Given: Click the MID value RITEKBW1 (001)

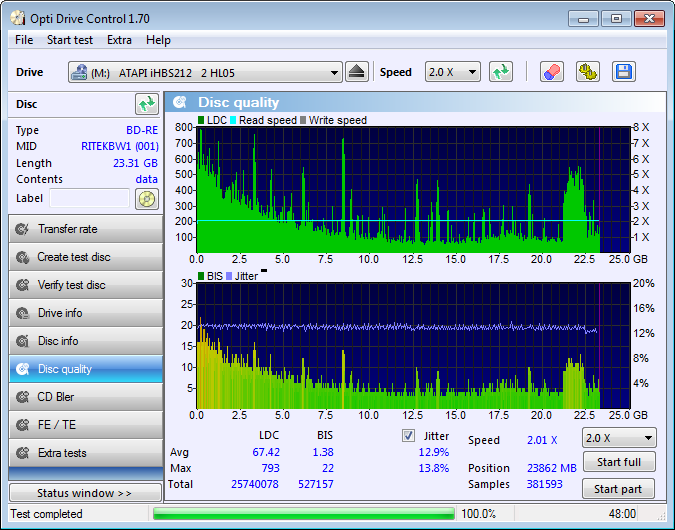Looking at the screenshot, I should click(x=120, y=146).
